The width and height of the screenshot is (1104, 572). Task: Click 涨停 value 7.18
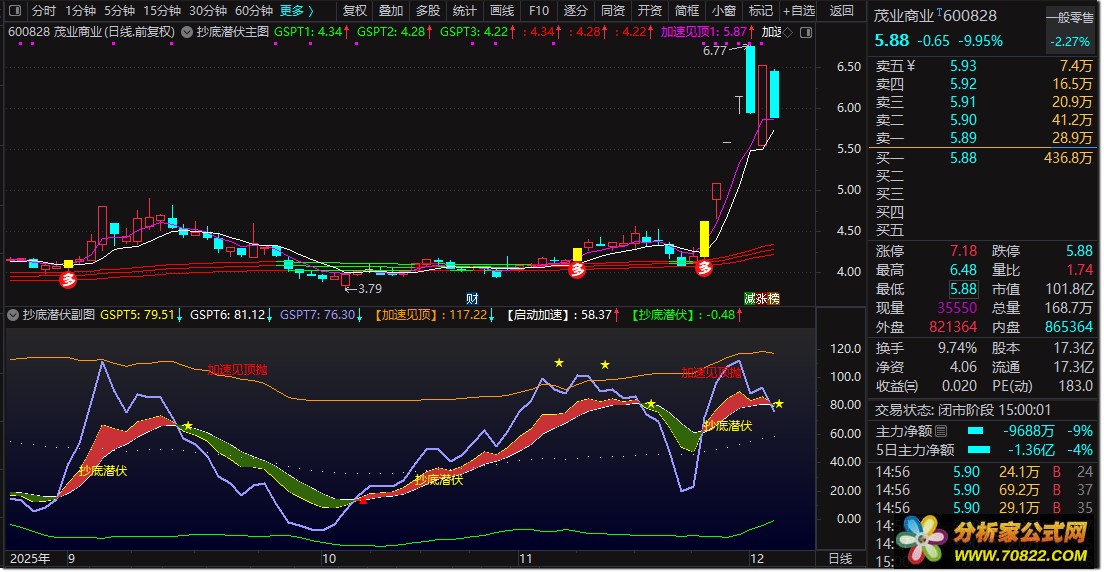[962, 251]
